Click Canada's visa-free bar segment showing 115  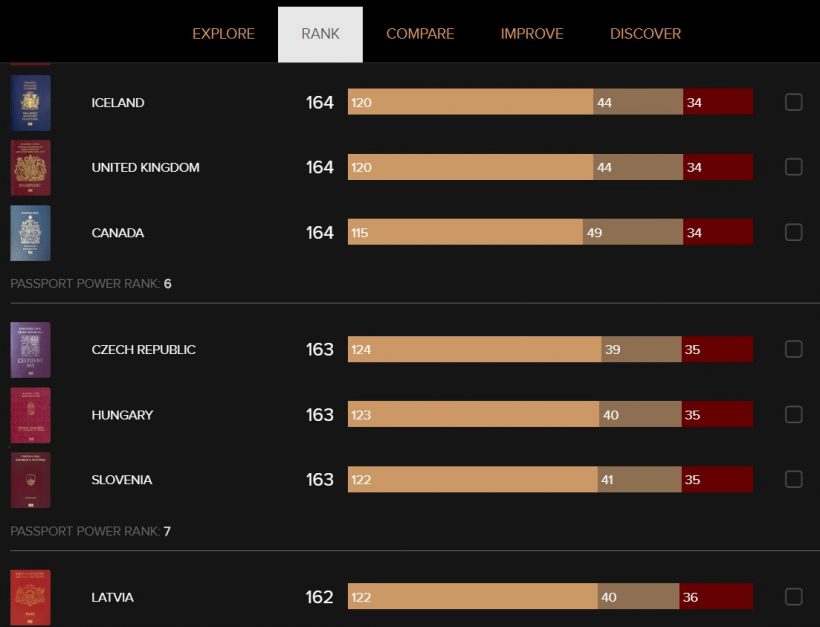(x=465, y=232)
